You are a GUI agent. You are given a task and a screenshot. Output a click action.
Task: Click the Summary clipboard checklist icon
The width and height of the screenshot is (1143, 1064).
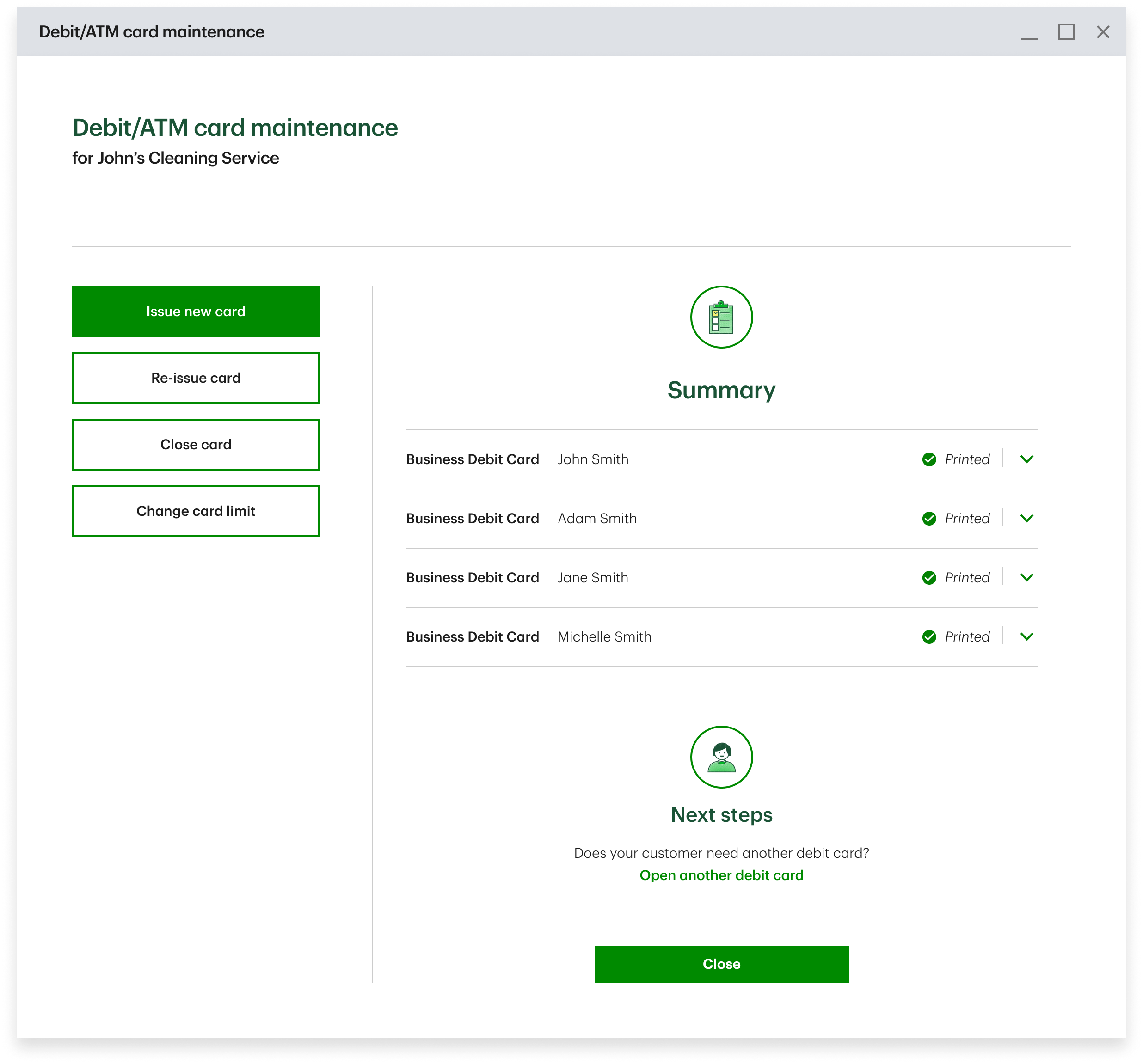point(721,317)
